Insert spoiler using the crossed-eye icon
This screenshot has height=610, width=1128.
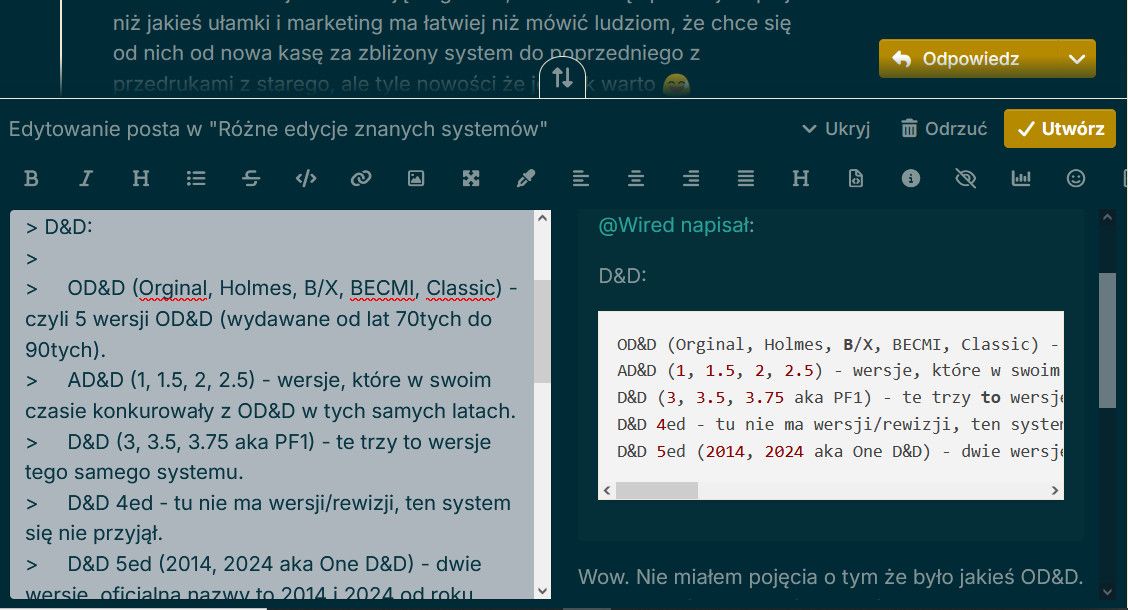965,178
